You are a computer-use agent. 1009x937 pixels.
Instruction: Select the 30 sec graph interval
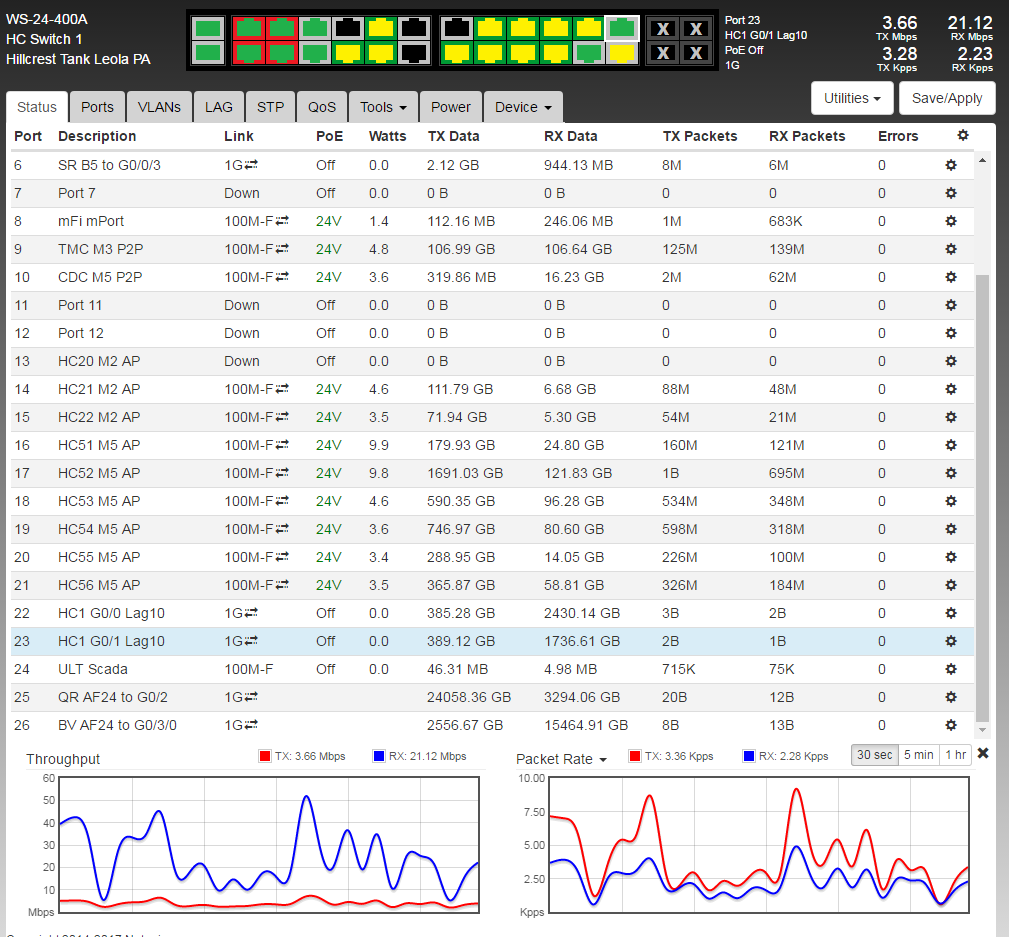(874, 755)
